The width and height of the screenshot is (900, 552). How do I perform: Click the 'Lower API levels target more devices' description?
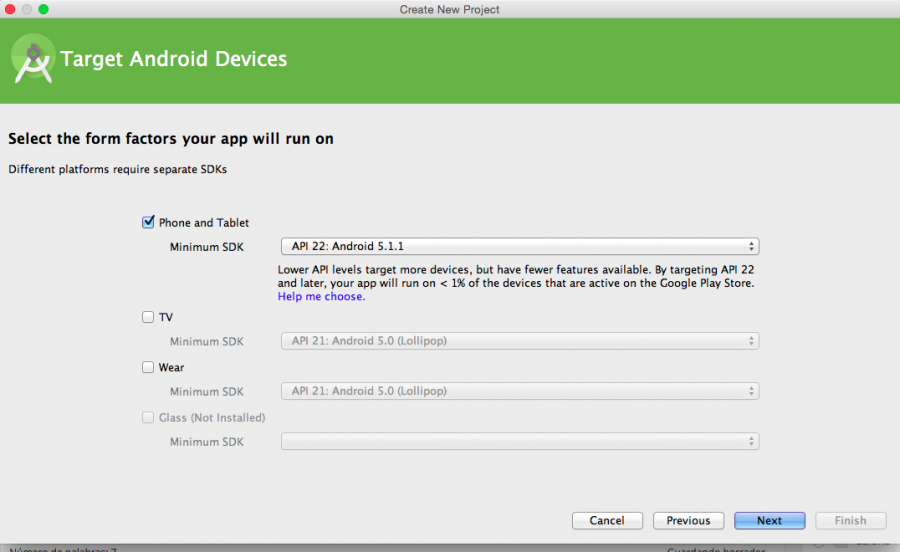(x=516, y=276)
